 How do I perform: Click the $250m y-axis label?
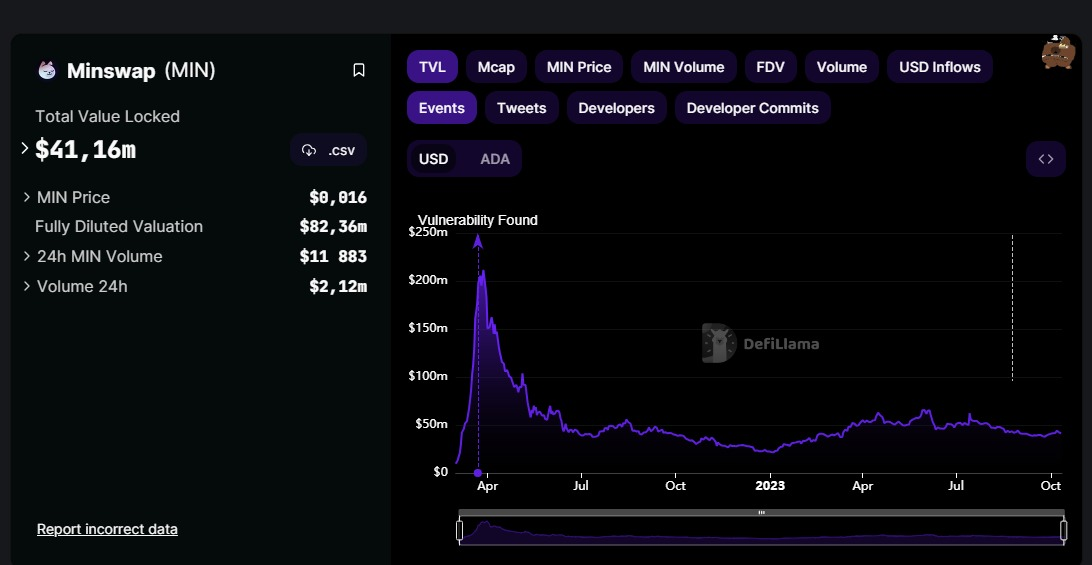tap(427, 232)
